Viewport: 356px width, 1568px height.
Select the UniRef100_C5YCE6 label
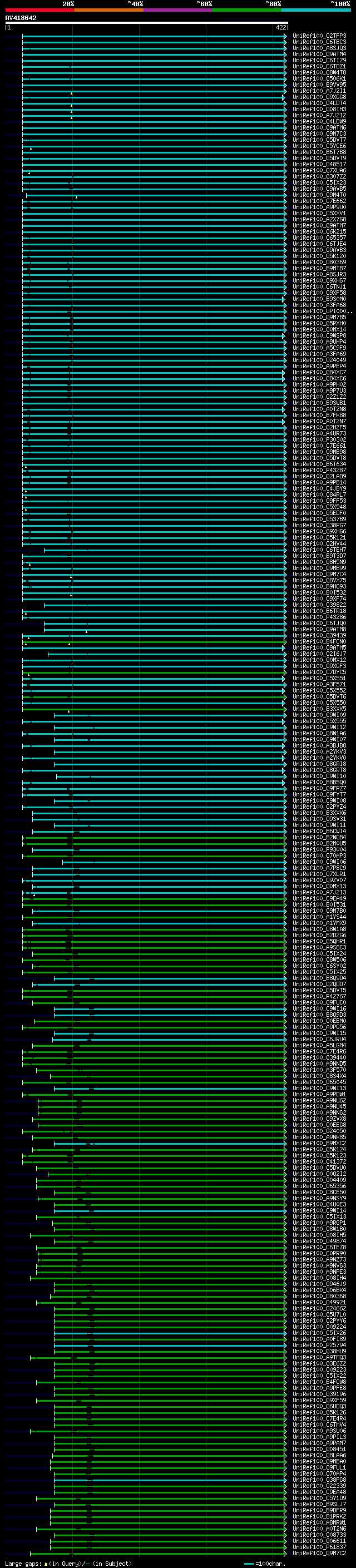click(x=319, y=146)
